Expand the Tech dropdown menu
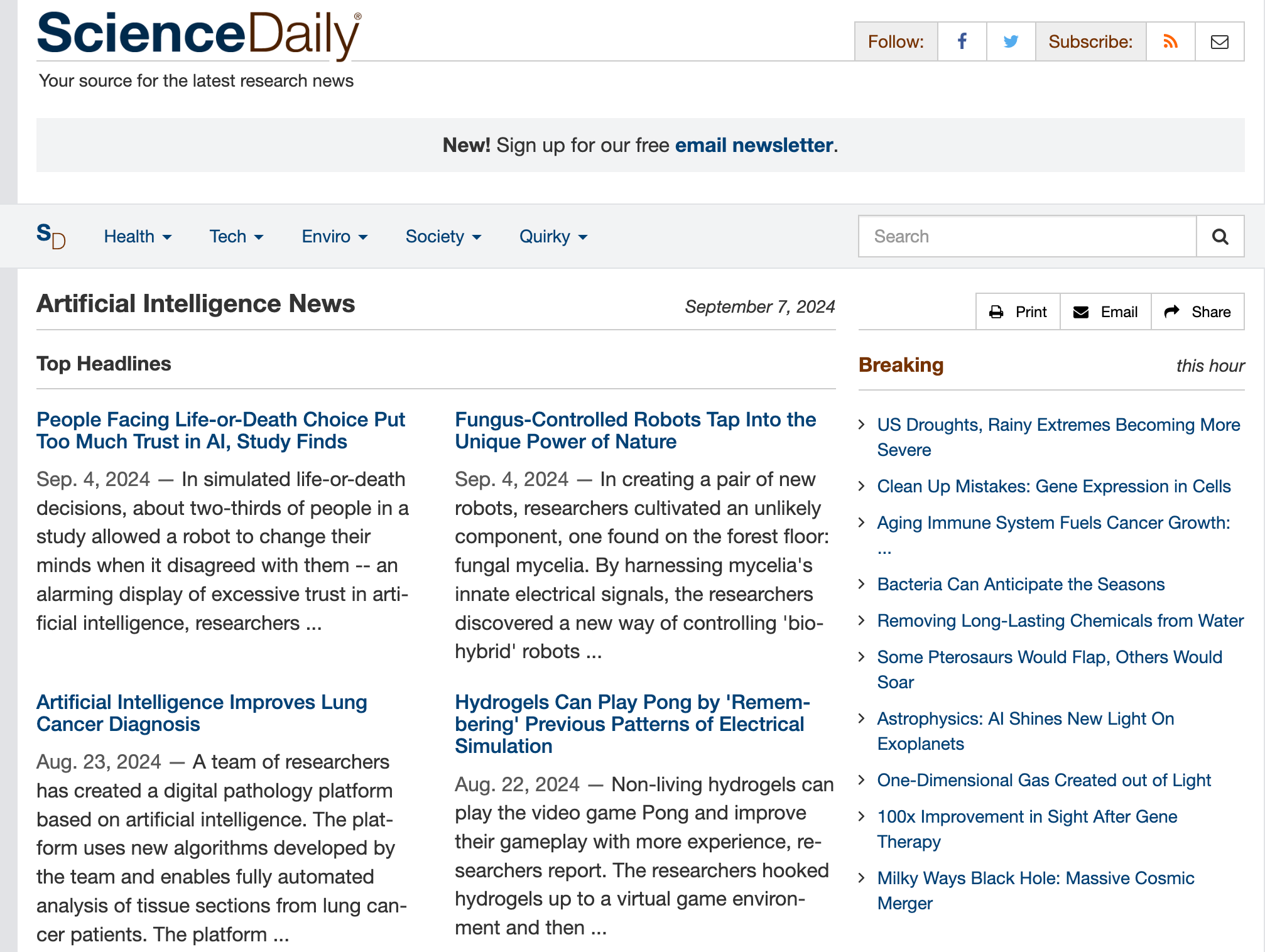 [236, 236]
